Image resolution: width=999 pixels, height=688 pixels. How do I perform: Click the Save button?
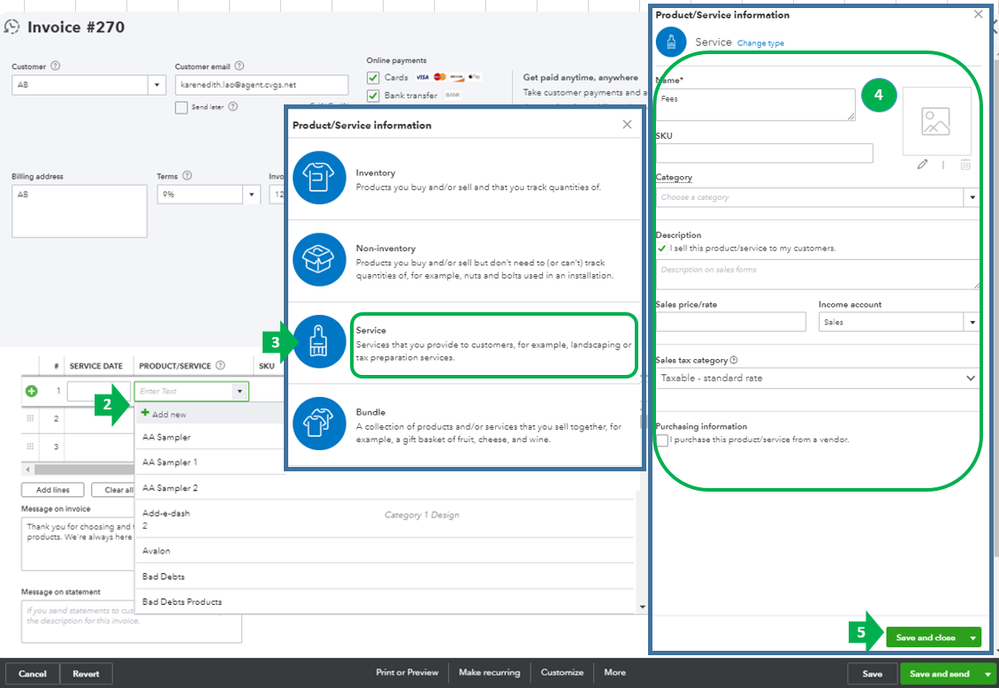coord(872,673)
